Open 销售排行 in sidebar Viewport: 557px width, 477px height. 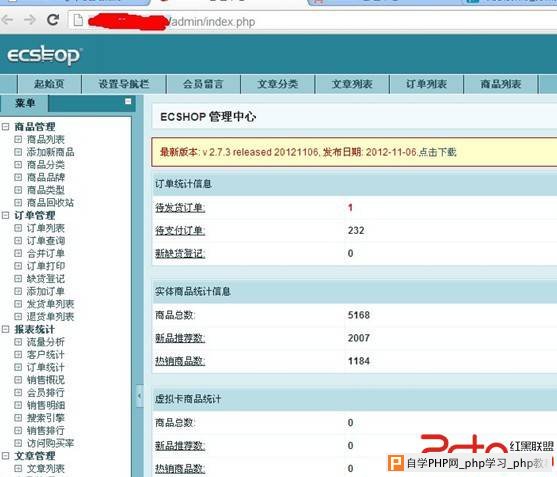[x=45, y=430]
